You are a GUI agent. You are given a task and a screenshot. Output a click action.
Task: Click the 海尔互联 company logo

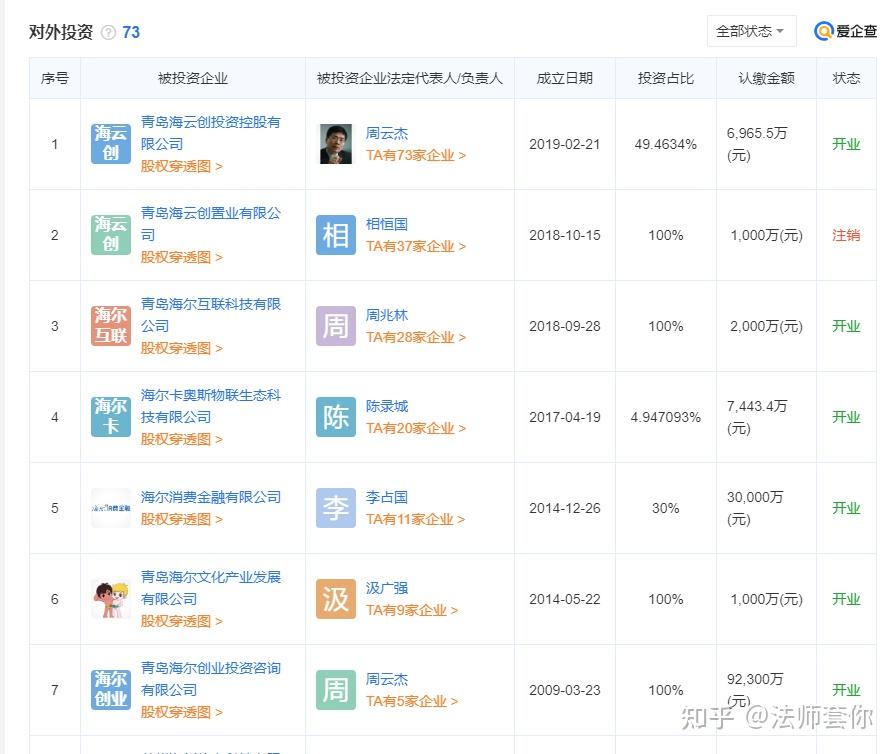(x=111, y=326)
